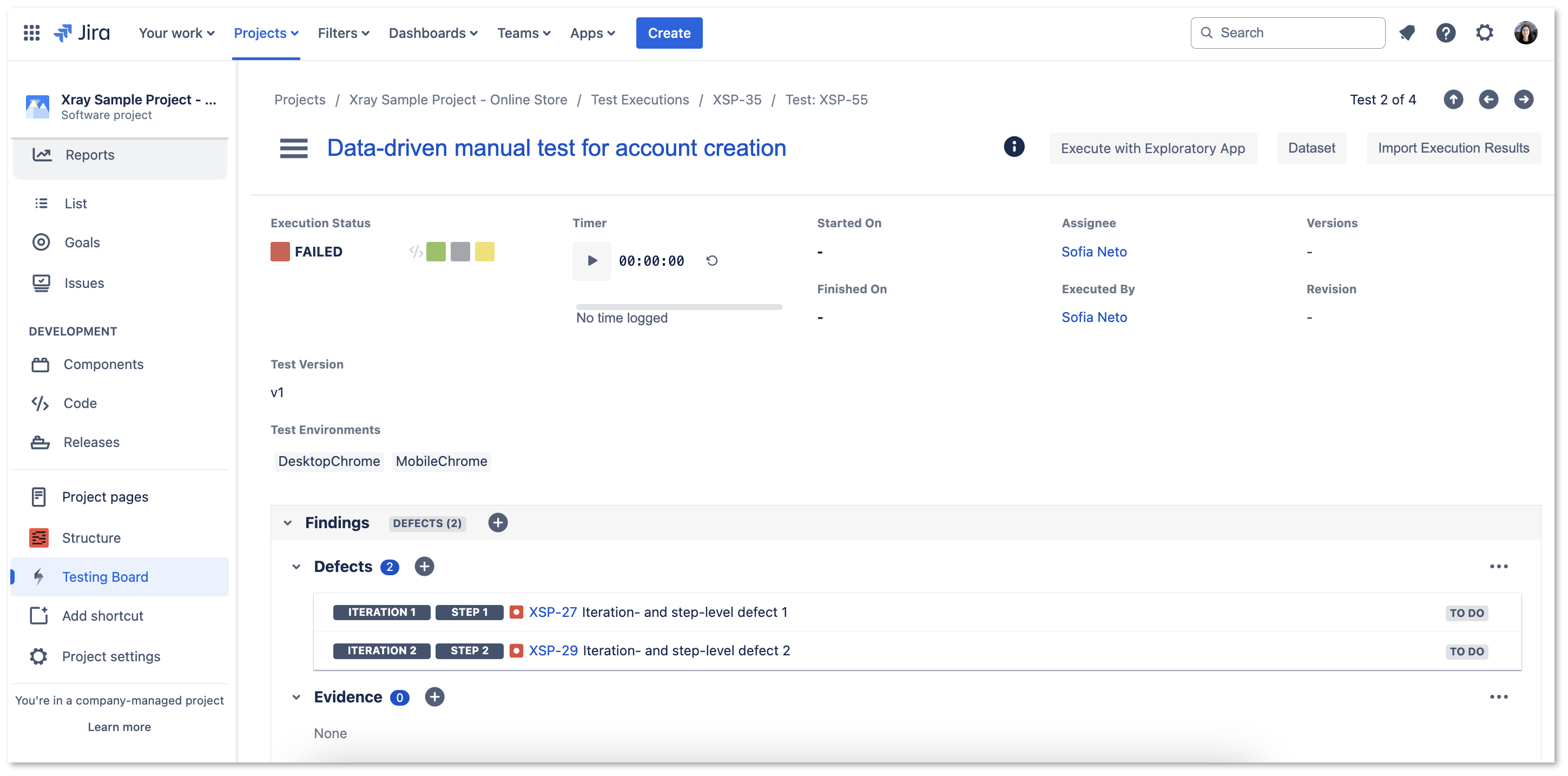Click the Jira logo
1568x776 pixels.
tap(82, 33)
